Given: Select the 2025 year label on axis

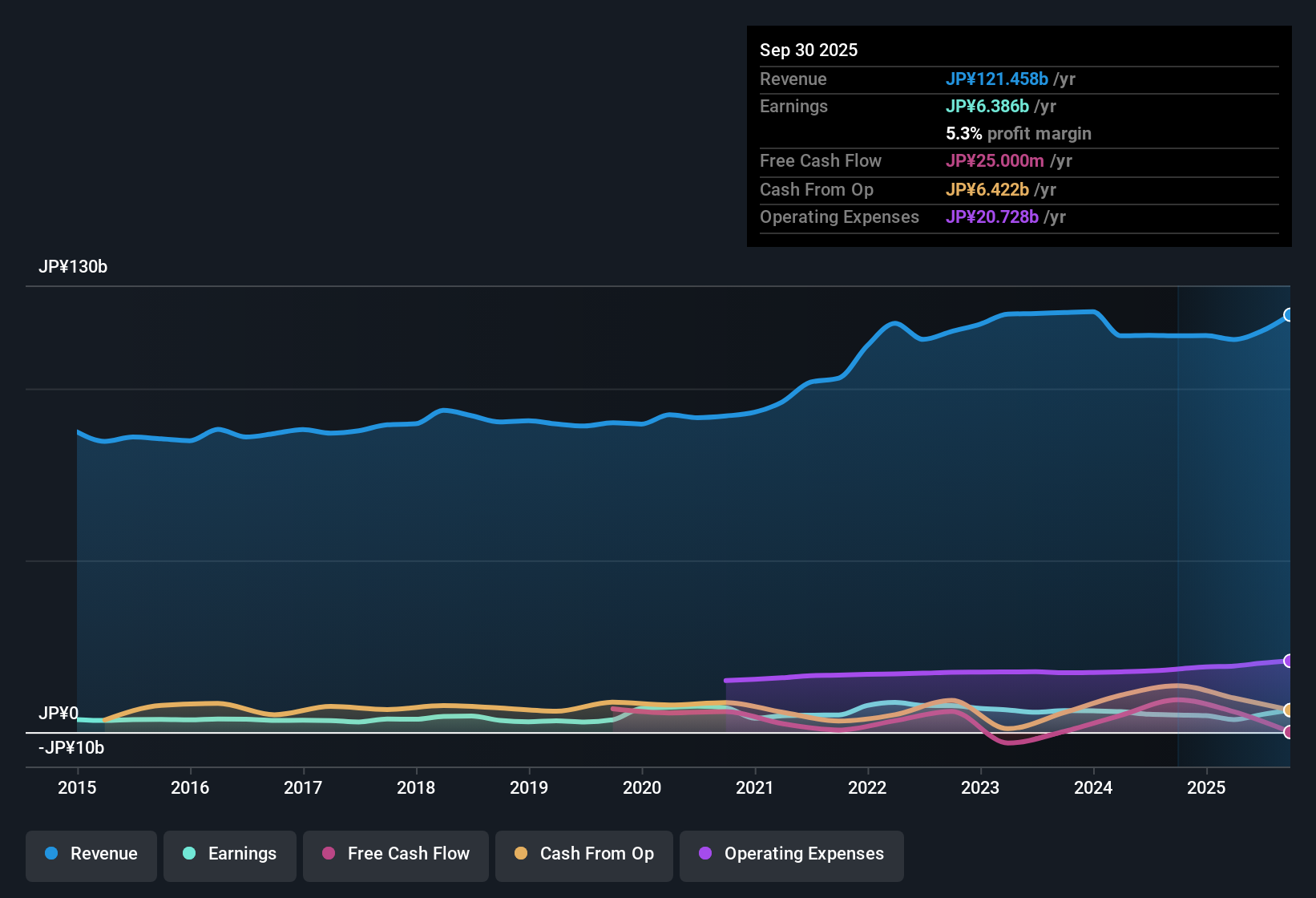Looking at the screenshot, I should pos(1207,788).
